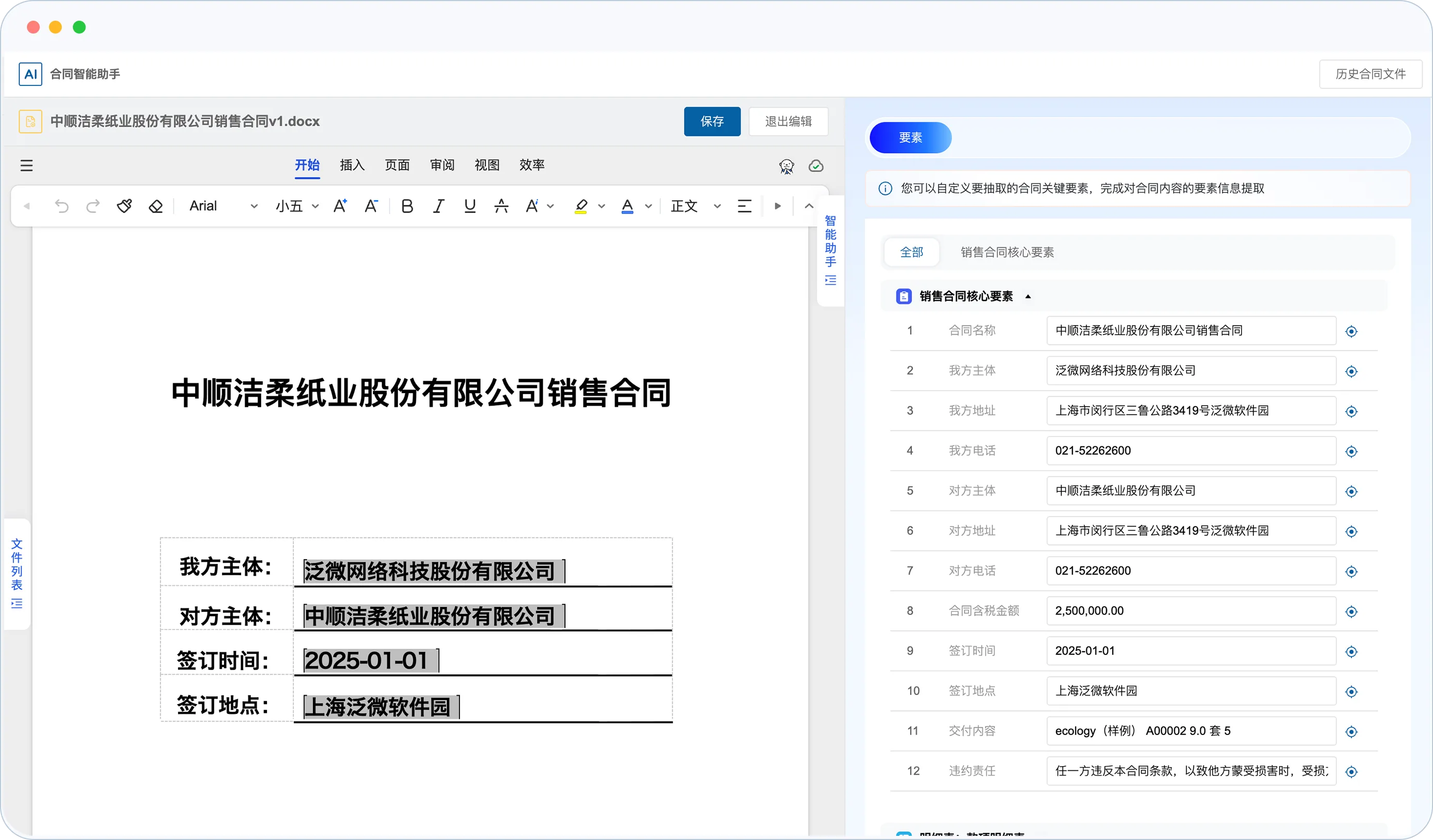Click the info icon in notice

coord(885,188)
